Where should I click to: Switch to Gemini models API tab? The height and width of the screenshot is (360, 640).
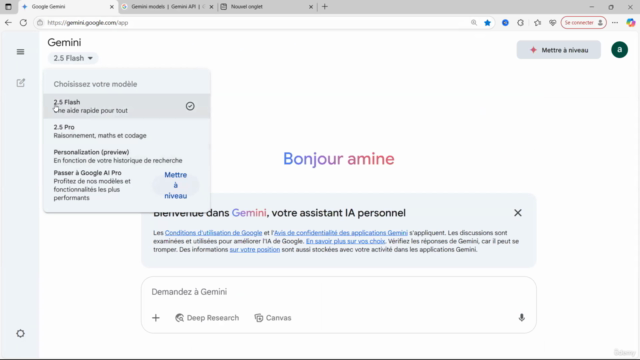[168, 7]
